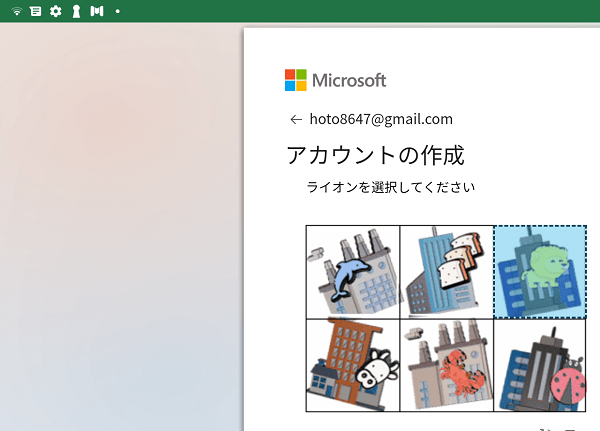Image resolution: width=600 pixels, height=431 pixels.
Task: Select the dolphin on factory tile
Action: (x=353, y=272)
